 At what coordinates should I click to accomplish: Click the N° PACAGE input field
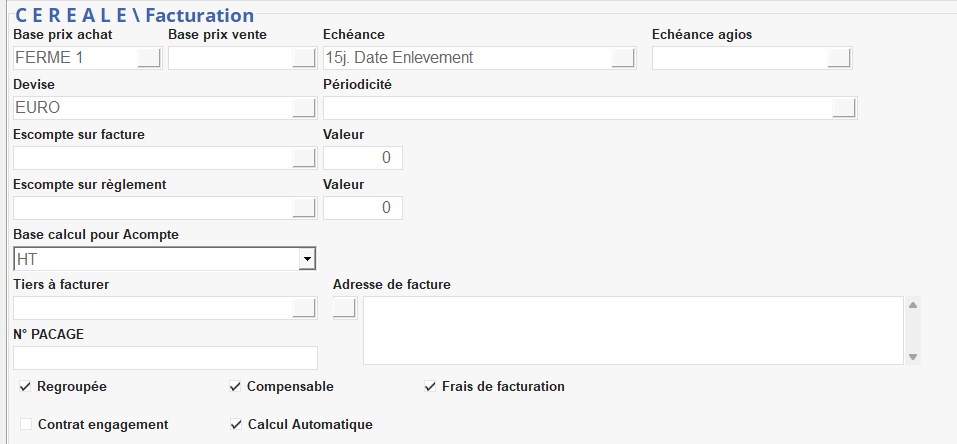[165, 358]
